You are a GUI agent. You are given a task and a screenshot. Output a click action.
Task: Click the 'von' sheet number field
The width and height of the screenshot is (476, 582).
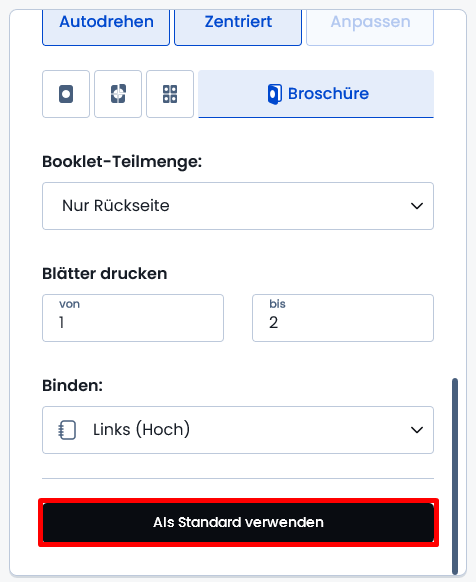click(x=133, y=318)
